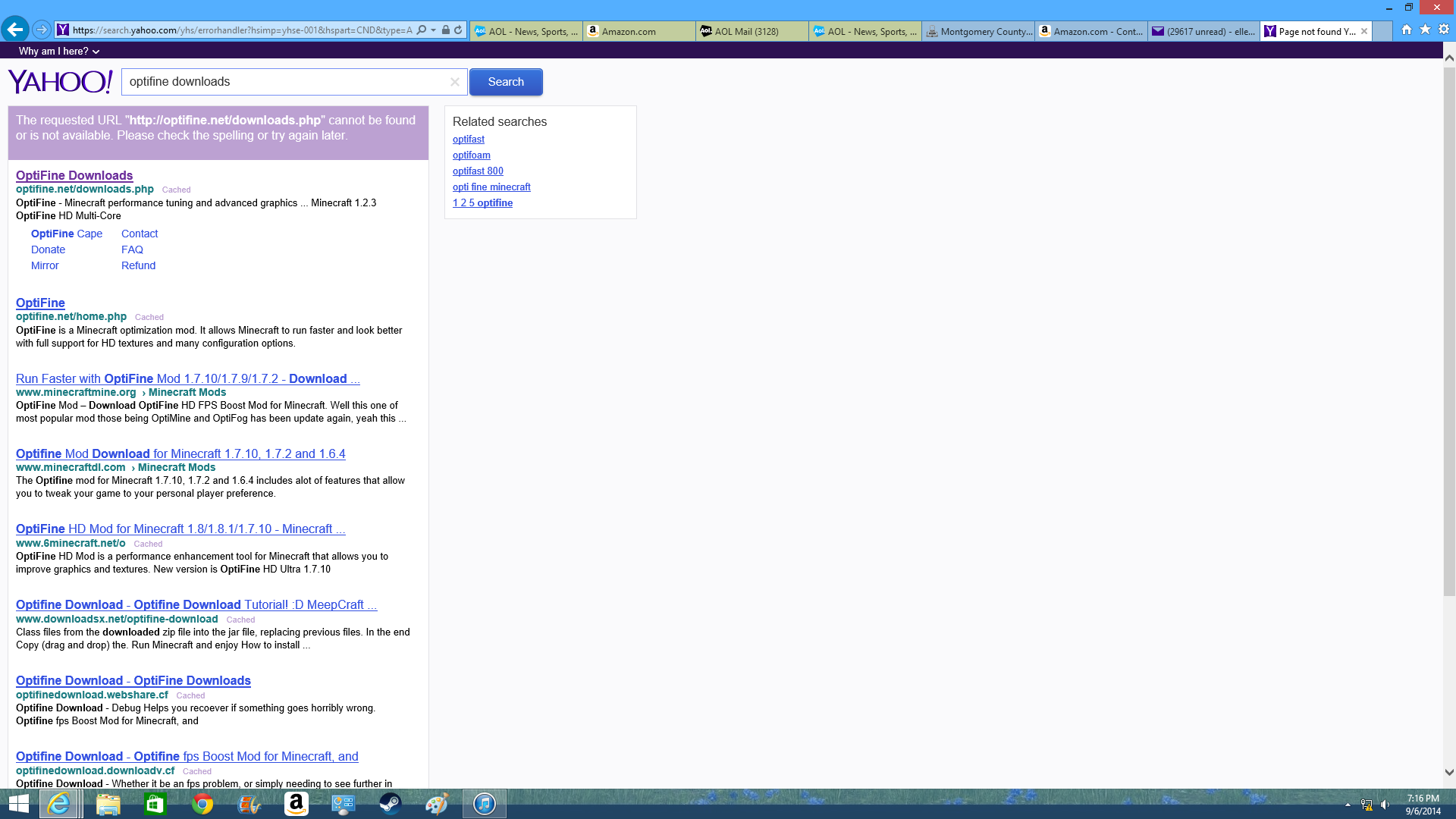1456x819 pixels.
Task: Open the Amazon app taskbar icon
Action: (x=297, y=804)
